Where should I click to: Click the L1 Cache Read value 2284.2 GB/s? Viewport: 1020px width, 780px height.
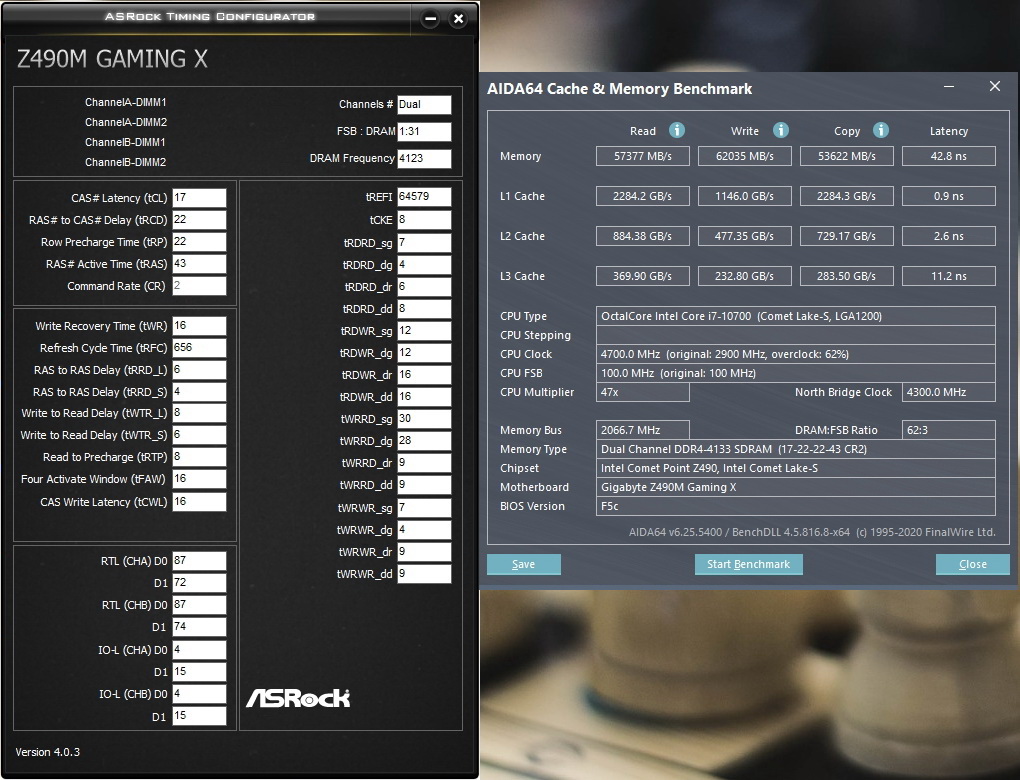click(643, 196)
